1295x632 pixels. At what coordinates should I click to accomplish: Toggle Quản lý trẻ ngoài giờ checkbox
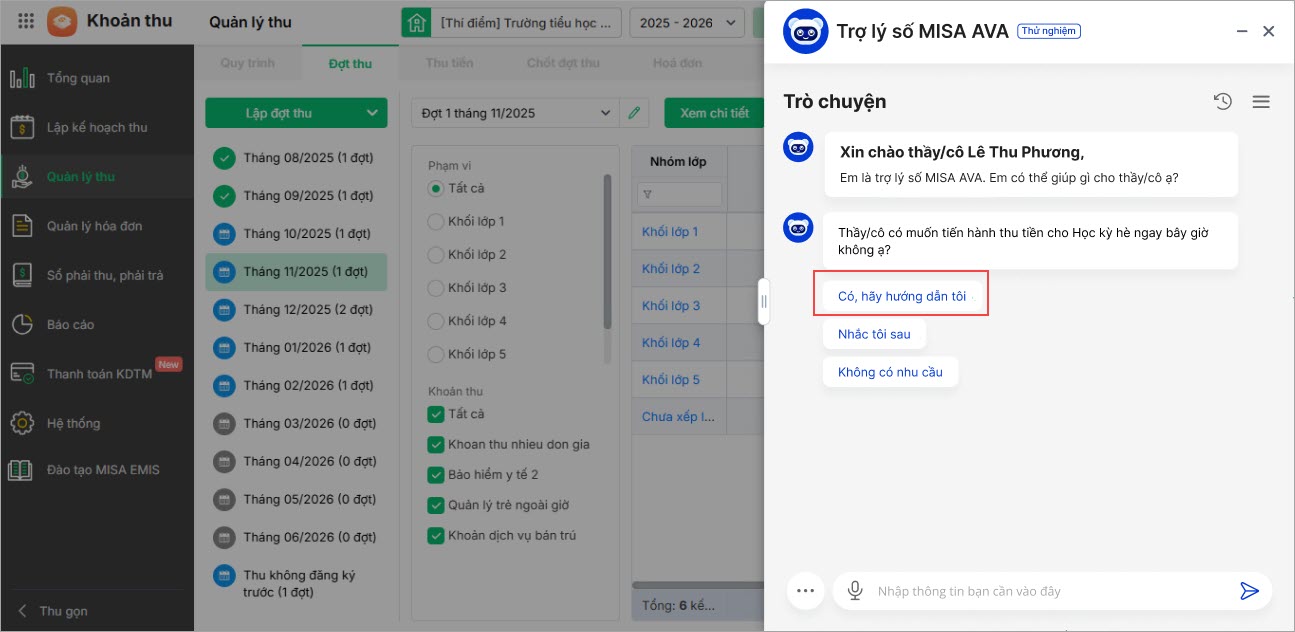[435, 505]
